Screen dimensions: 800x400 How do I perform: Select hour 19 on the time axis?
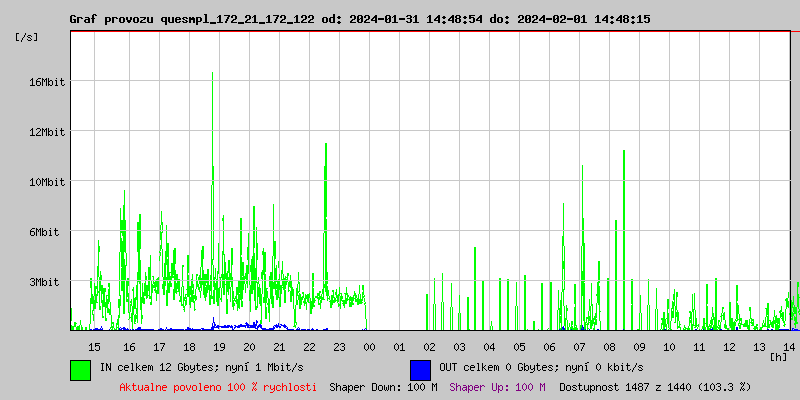click(219, 346)
